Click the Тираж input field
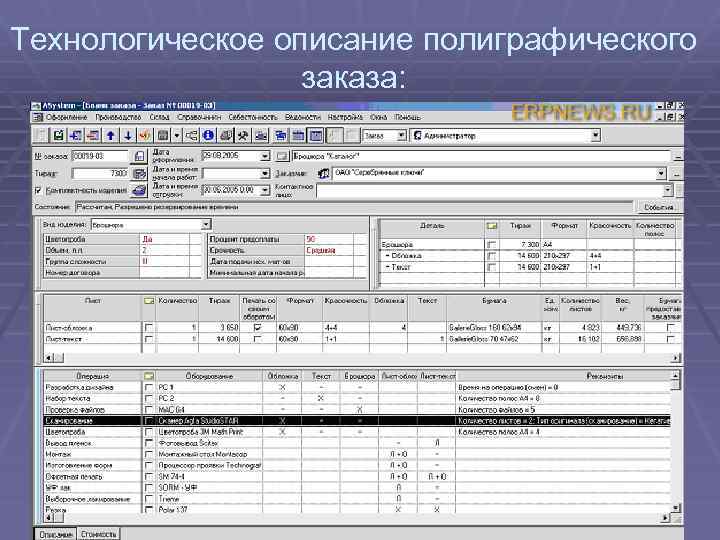Viewport: 720px width, 540px height. (x=101, y=174)
